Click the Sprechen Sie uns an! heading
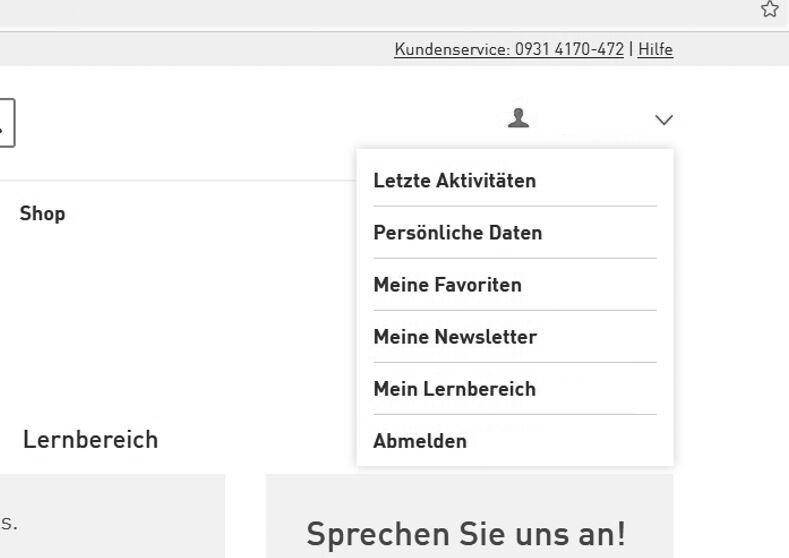Screen dimensions: 789x558 pos(466,534)
